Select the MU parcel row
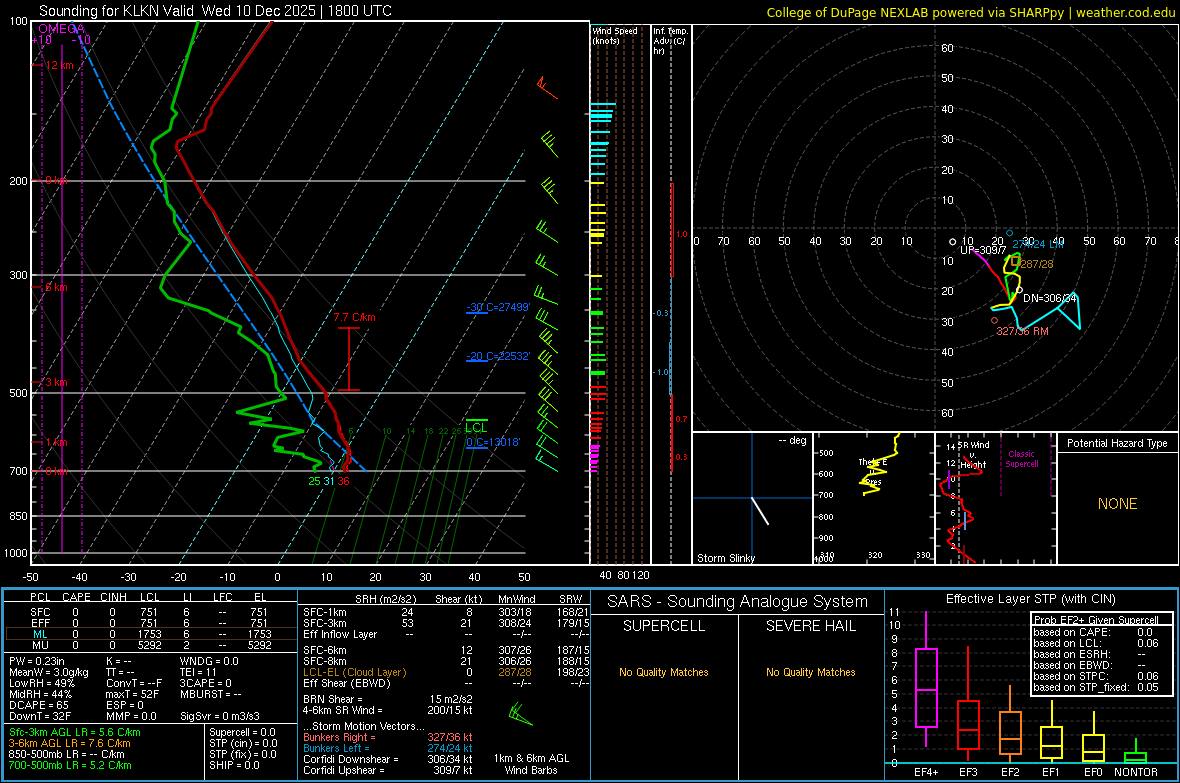The image size is (1180, 783). pyautogui.click(x=151, y=644)
